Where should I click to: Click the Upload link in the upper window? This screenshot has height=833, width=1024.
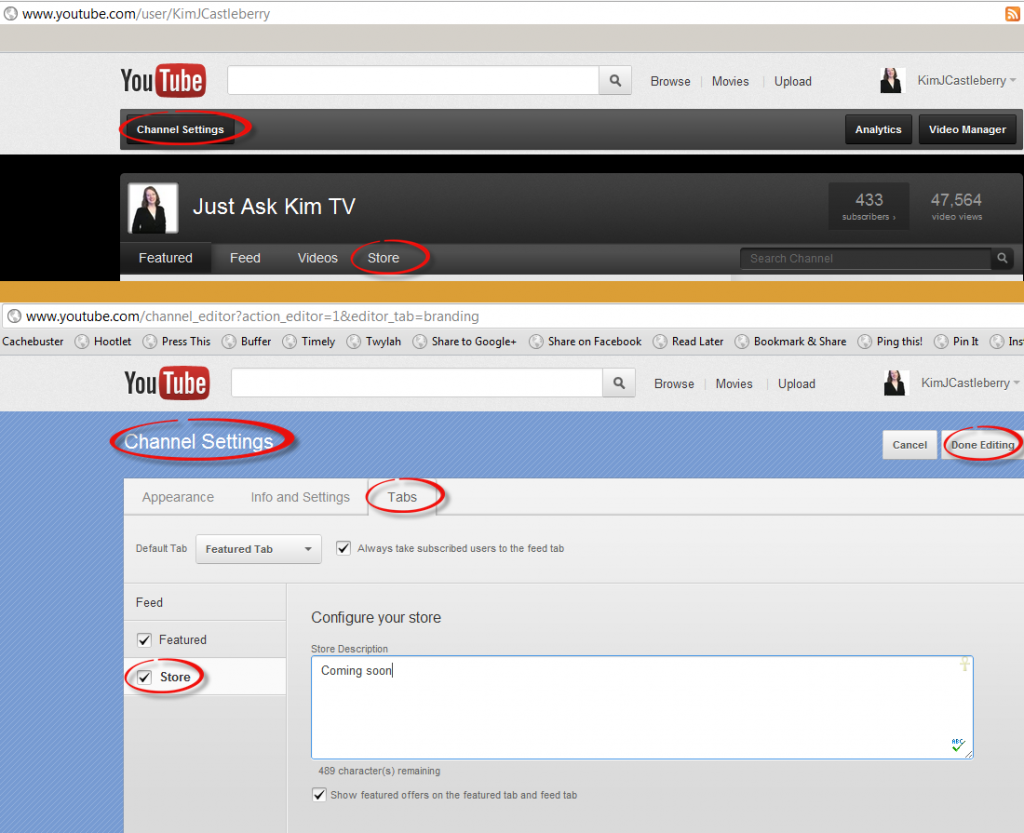tap(793, 81)
